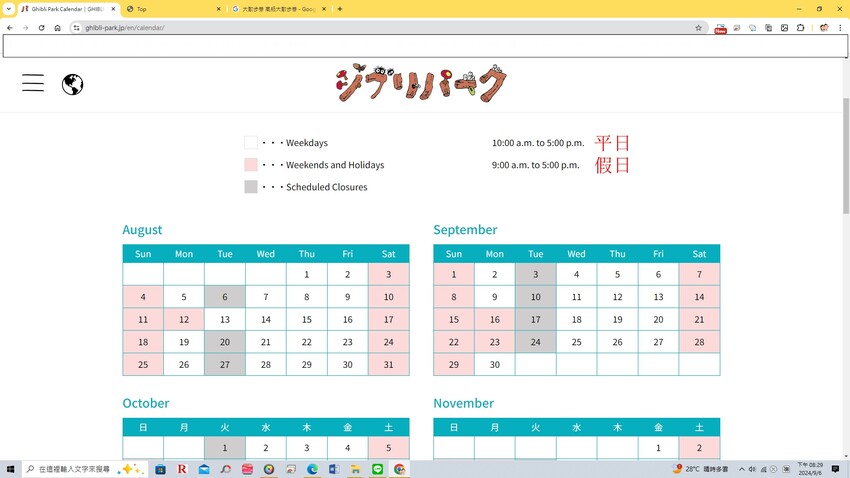Open the Mail app in taskbar

point(204,469)
